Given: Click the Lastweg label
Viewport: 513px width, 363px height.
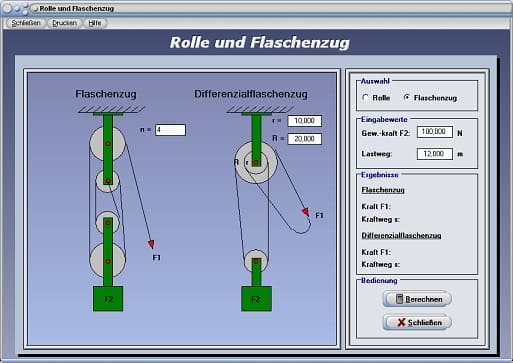Looking at the screenshot, I should click(376, 154).
